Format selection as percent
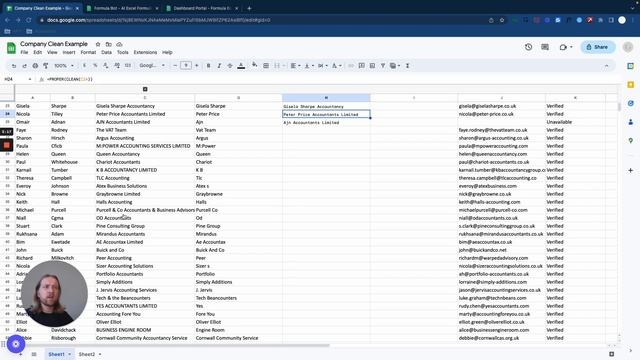Viewport: 640px width, 360px height. click(95, 66)
